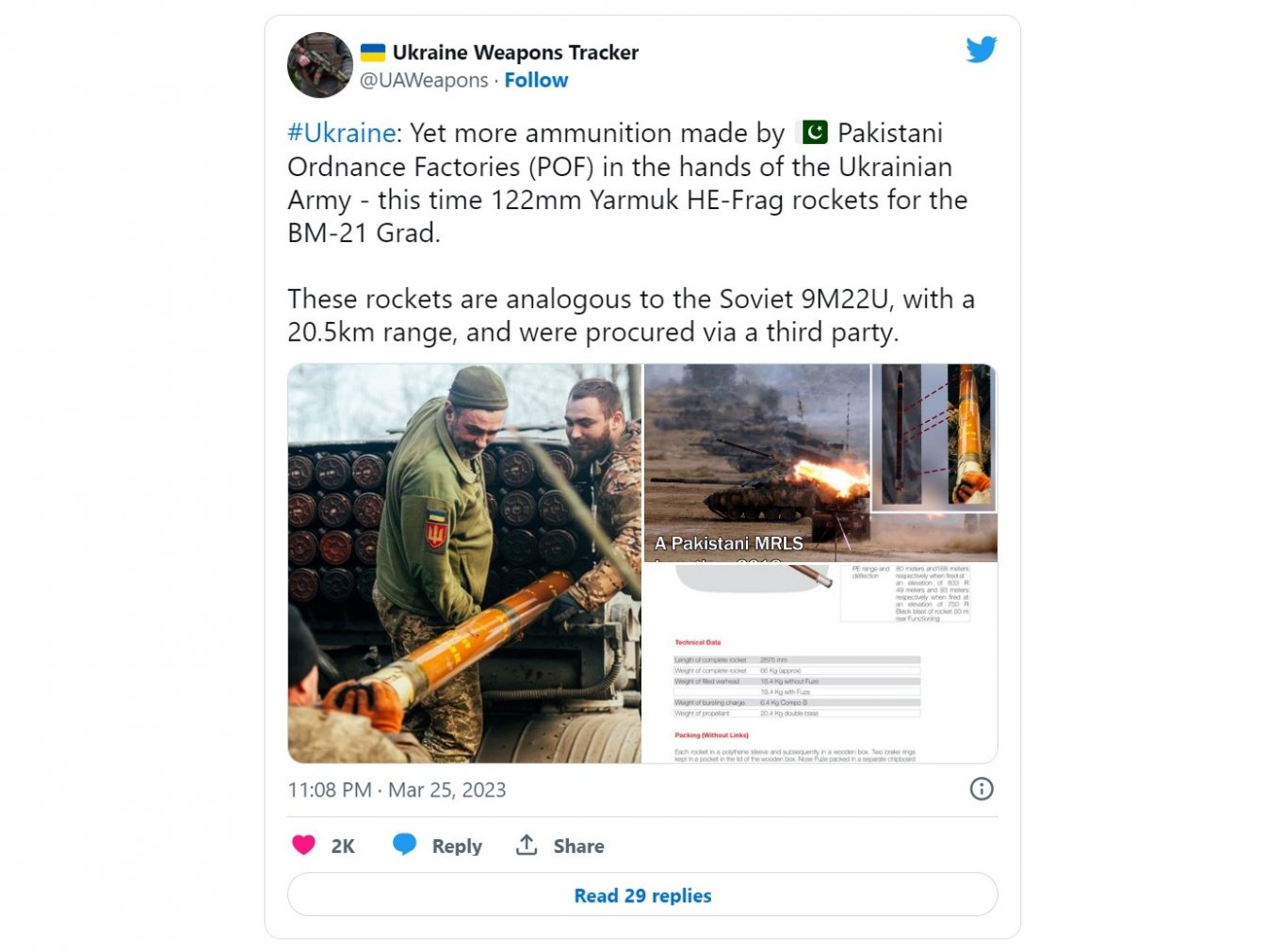Click the blue reply bubble icon
Viewport: 1281px width, 952px height.
coord(404,845)
